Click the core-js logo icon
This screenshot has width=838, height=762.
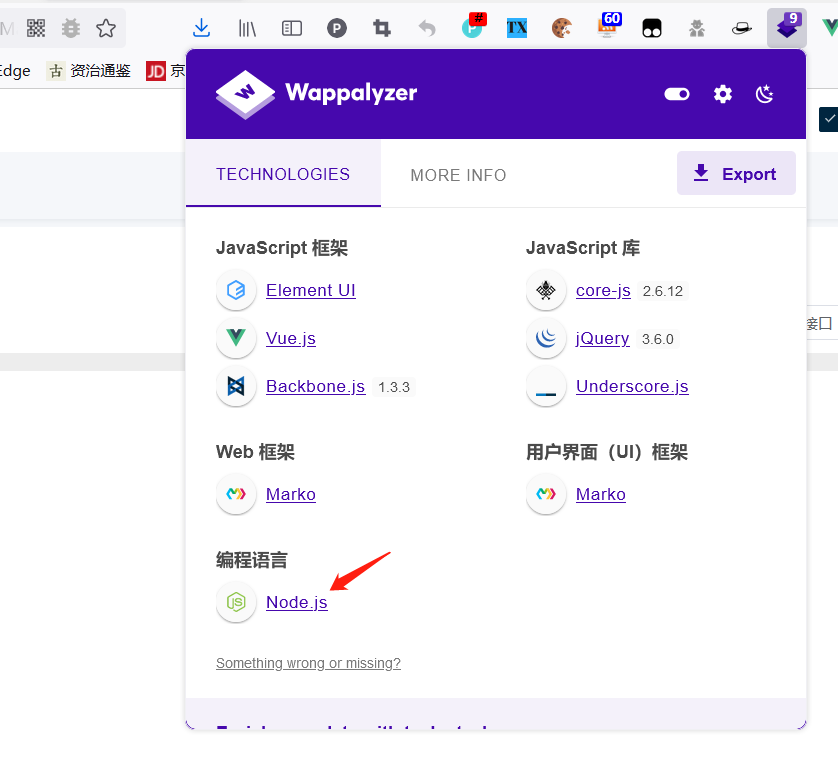tap(546, 290)
